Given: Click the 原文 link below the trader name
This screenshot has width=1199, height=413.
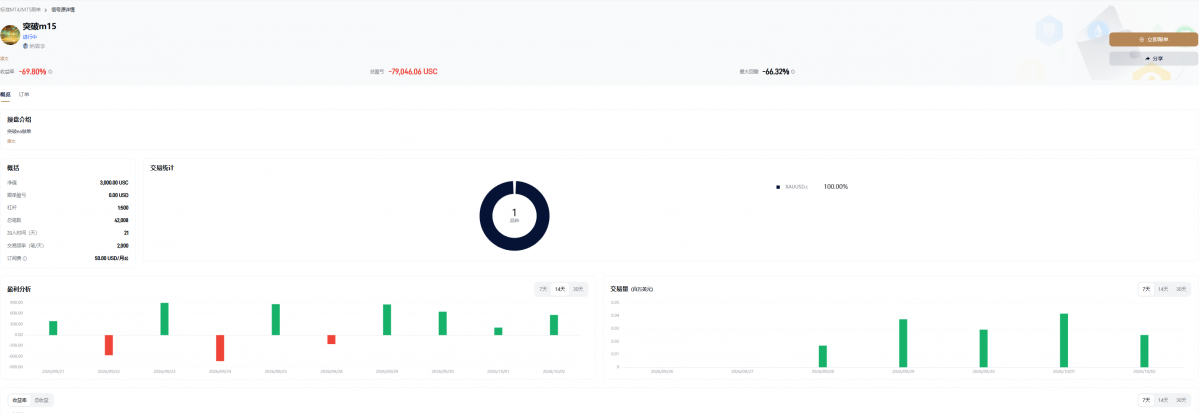Looking at the screenshot, I should 4,58.
